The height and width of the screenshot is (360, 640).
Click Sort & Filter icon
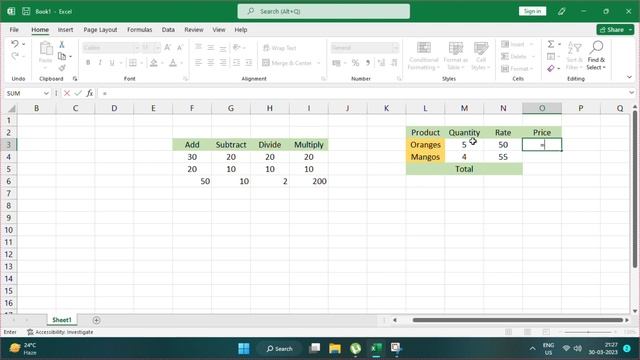[574, 56]
